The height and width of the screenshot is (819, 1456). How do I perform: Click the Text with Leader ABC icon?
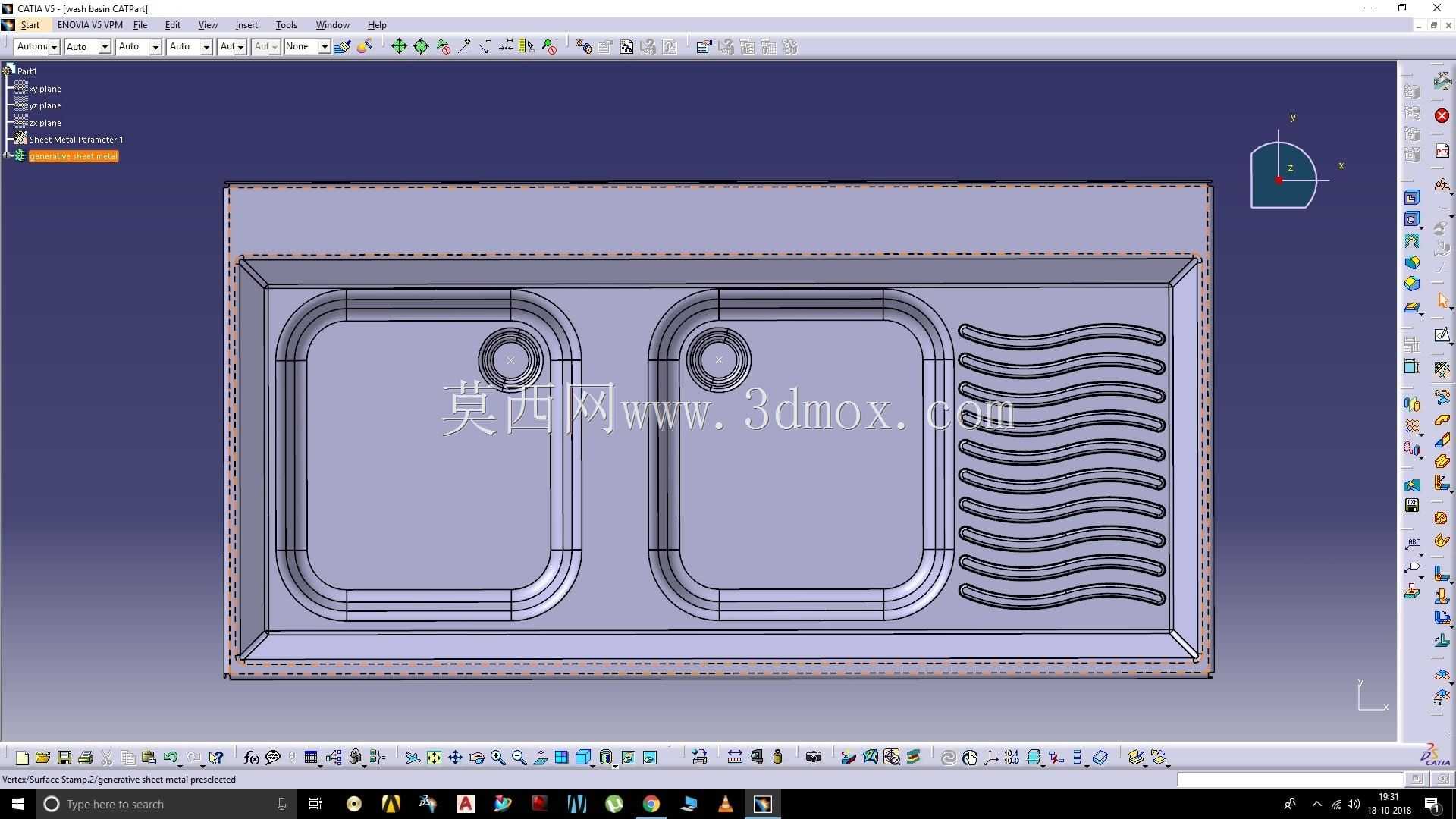[1413, 544]
